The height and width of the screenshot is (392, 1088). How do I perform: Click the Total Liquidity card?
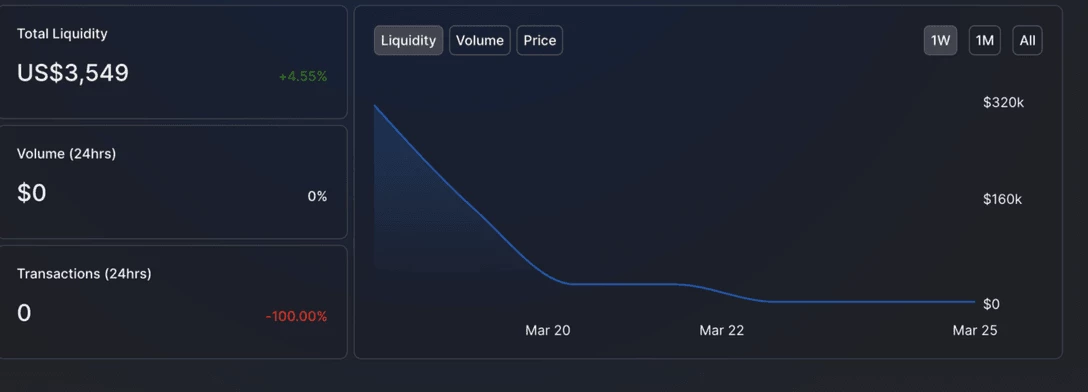coord(172,62)
